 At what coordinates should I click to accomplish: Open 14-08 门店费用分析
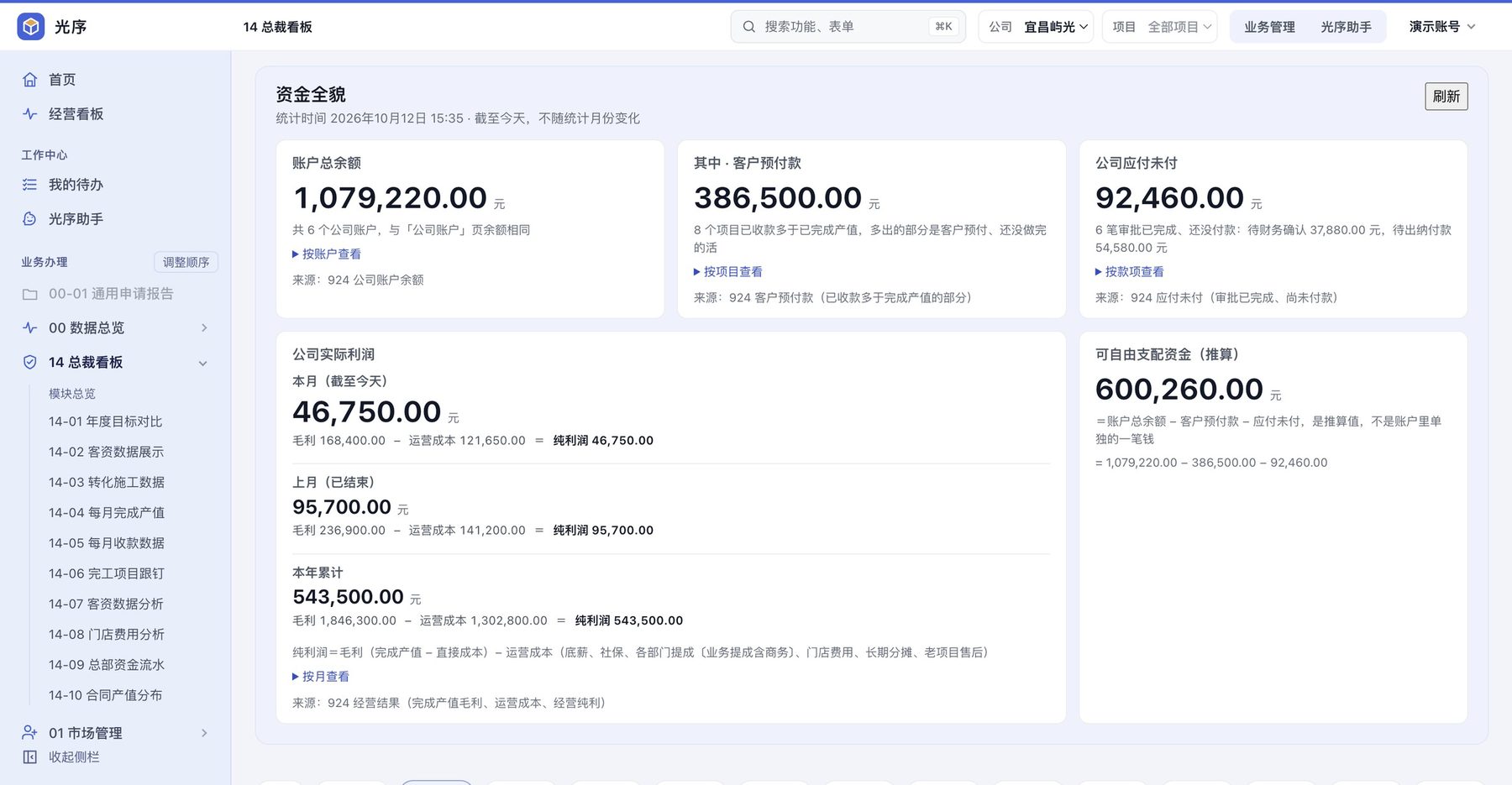(107, 634)
